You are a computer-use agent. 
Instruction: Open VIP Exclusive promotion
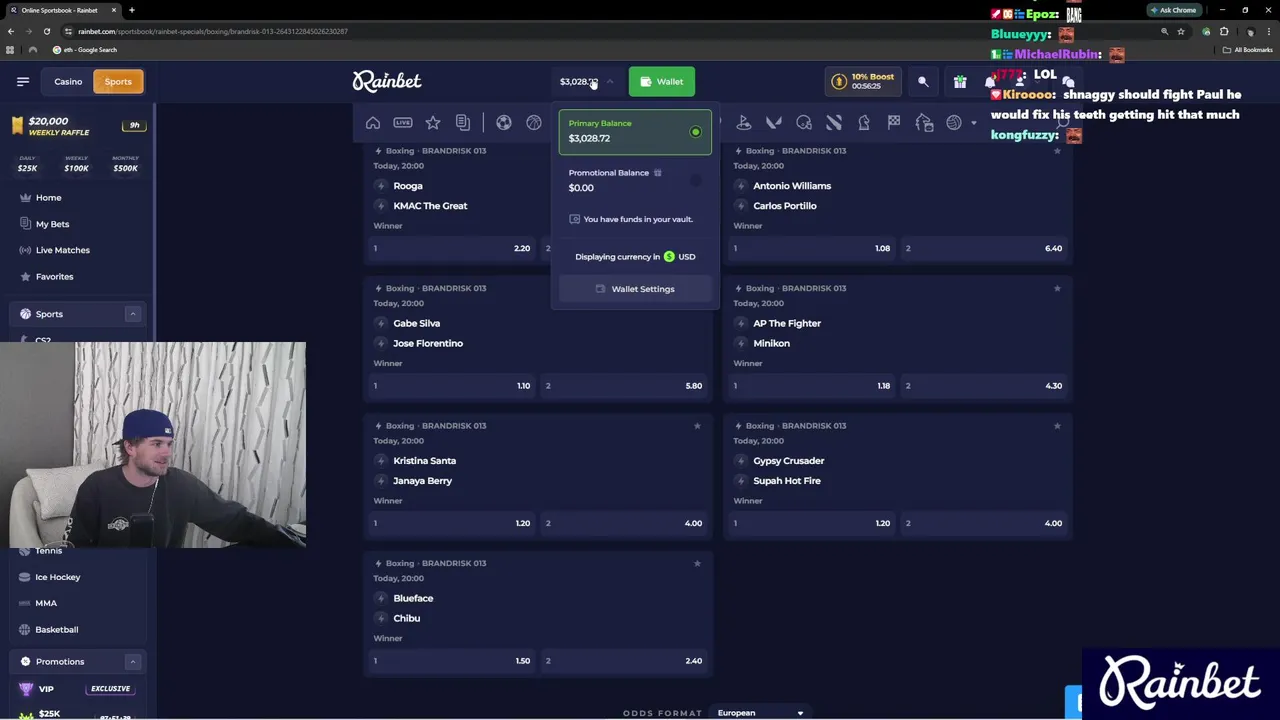[76, 688]
